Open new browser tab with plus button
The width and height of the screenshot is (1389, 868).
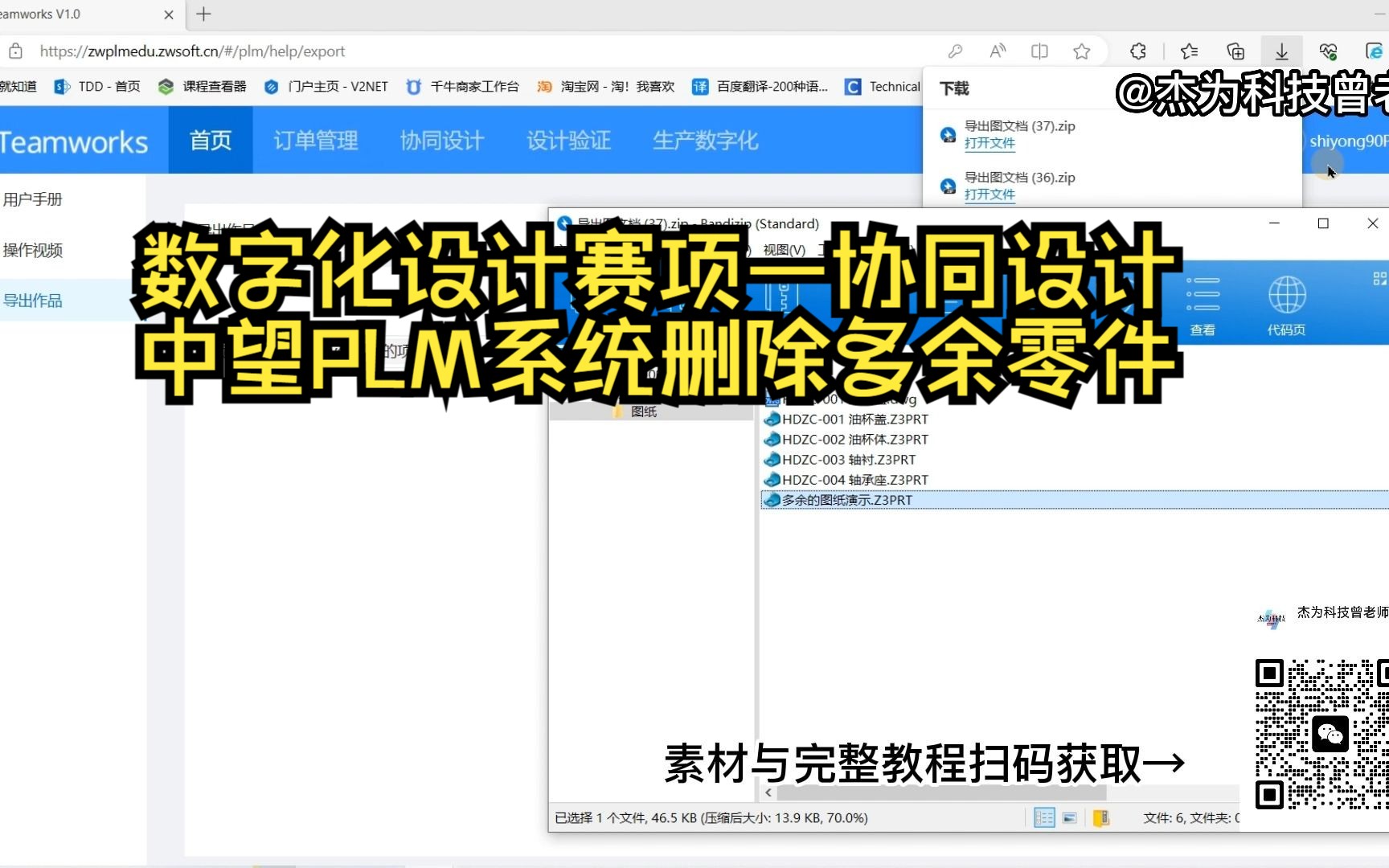coord(204,14)
